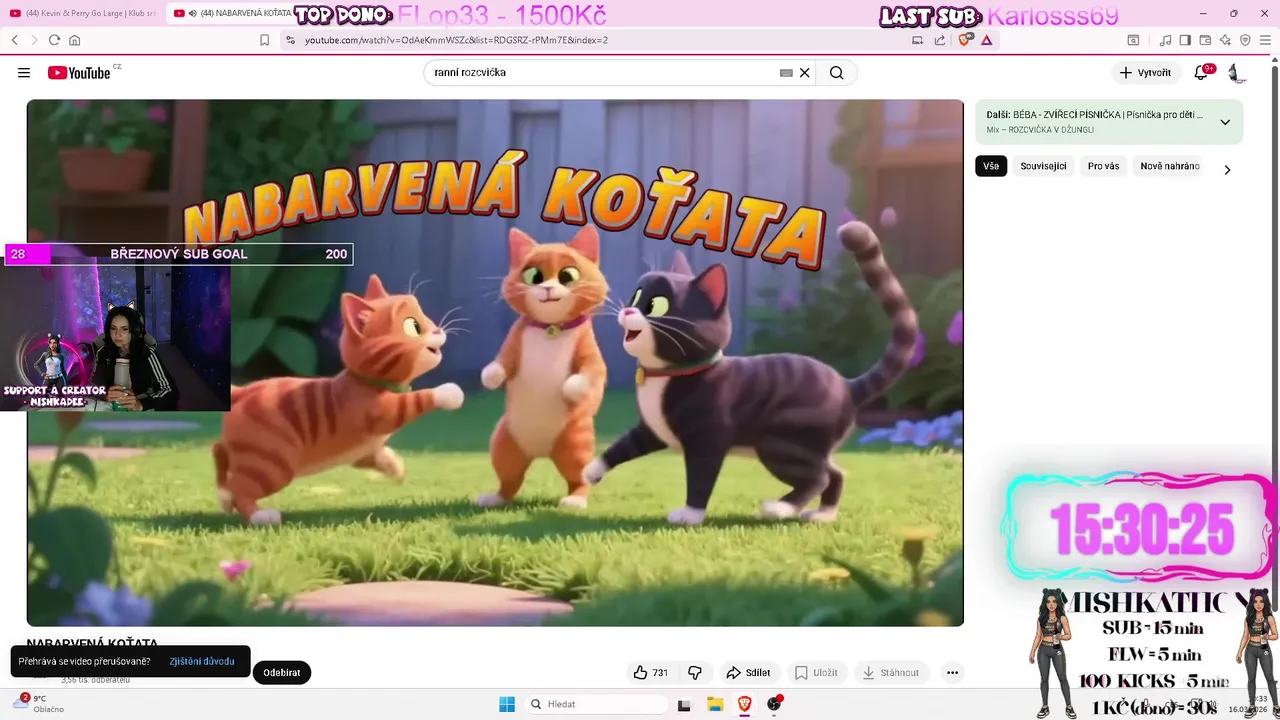
Task: Click the Zjištění důvodu link
Action: (202, 661)
